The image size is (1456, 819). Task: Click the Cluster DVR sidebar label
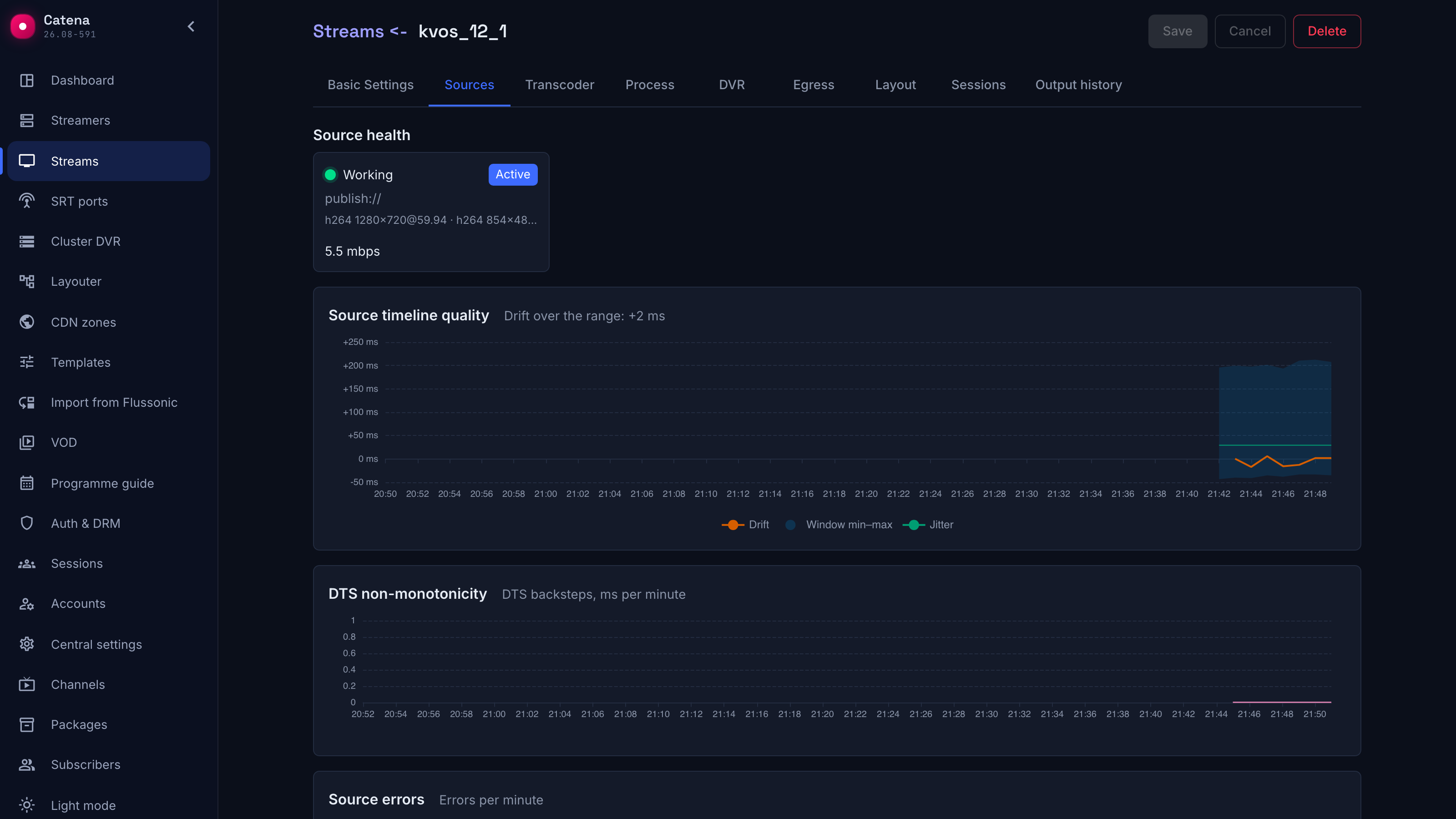point(86,241)
